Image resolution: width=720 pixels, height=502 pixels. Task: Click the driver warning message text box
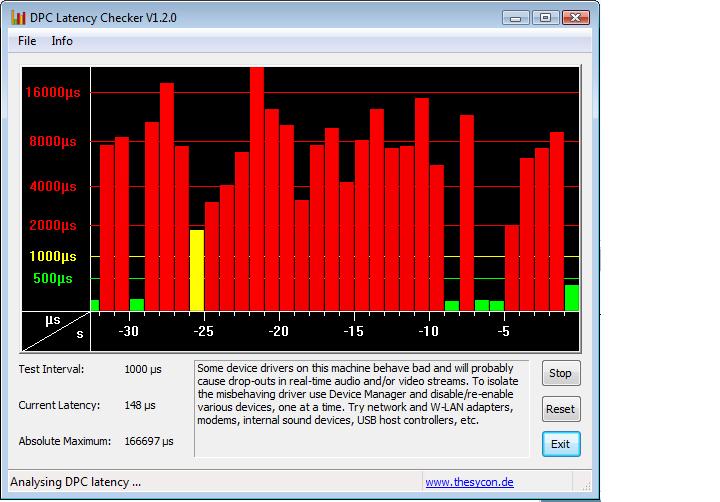click(x=361, y=409)
